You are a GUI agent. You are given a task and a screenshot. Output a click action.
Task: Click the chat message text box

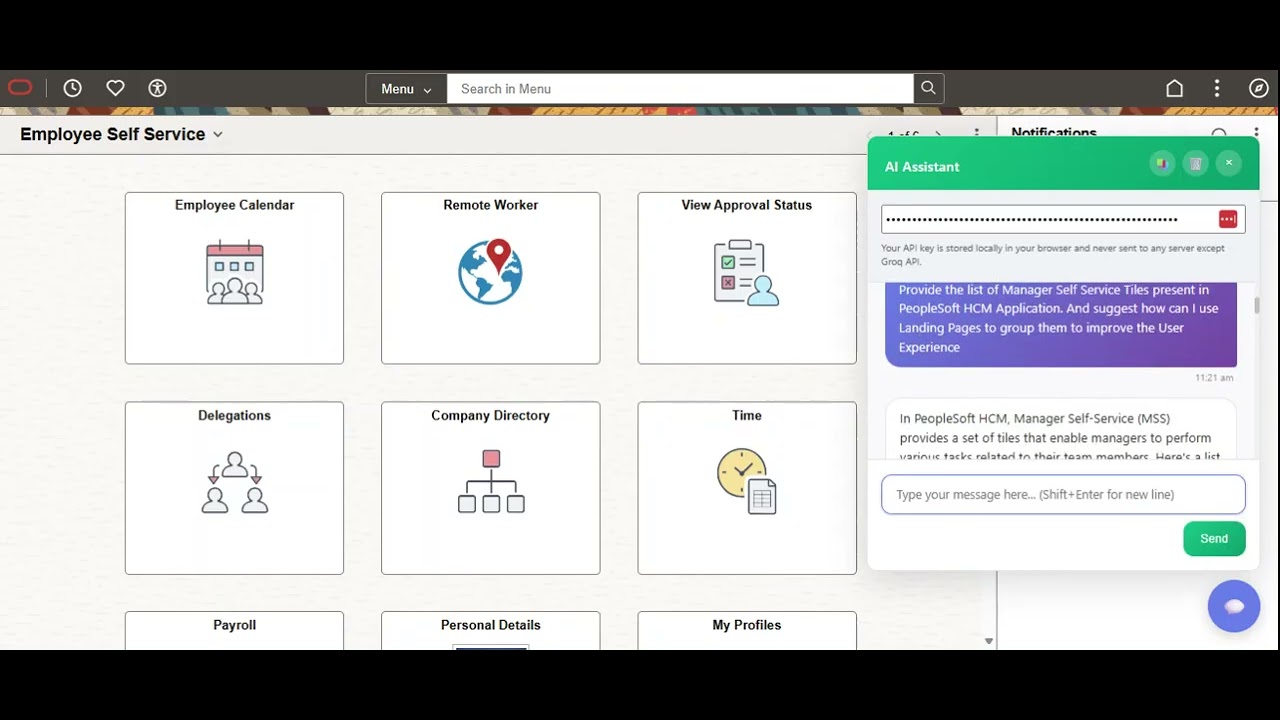pyautogui.click(x=1063, y=494)
